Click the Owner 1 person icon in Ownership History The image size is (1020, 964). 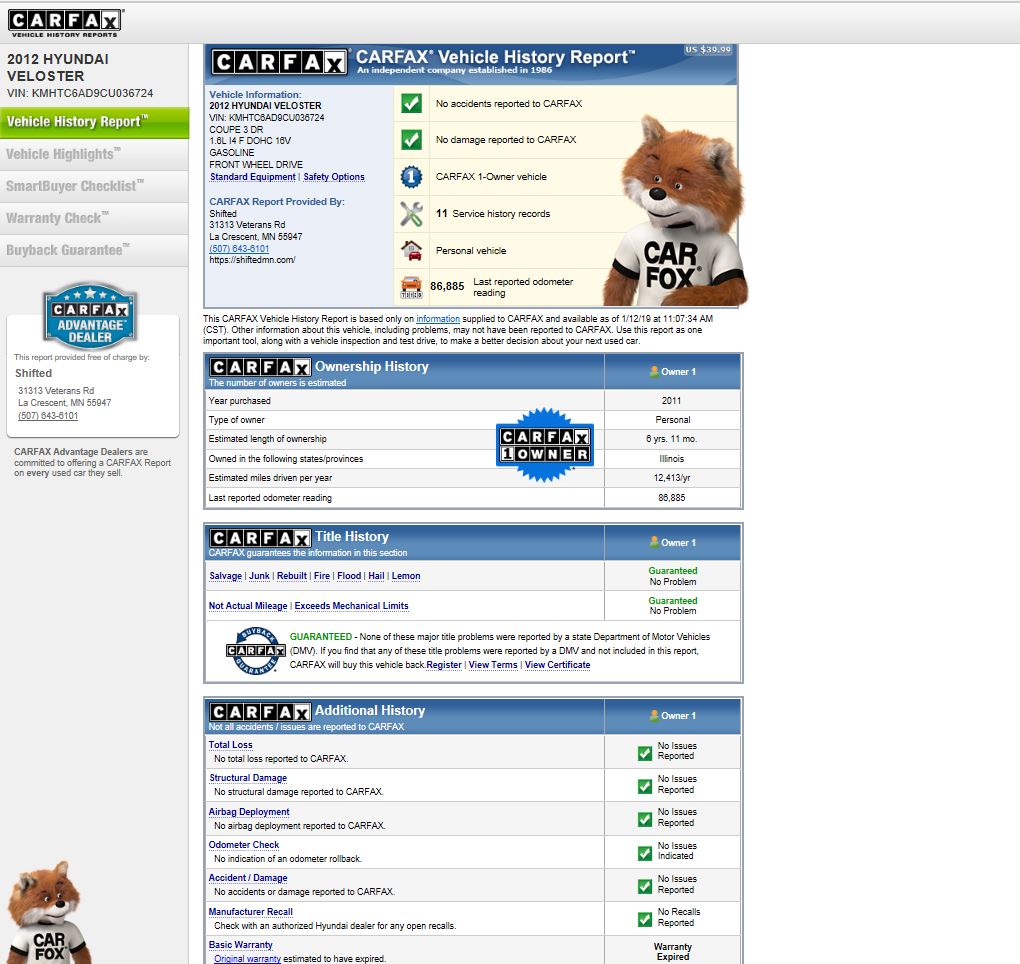point(654,371)
